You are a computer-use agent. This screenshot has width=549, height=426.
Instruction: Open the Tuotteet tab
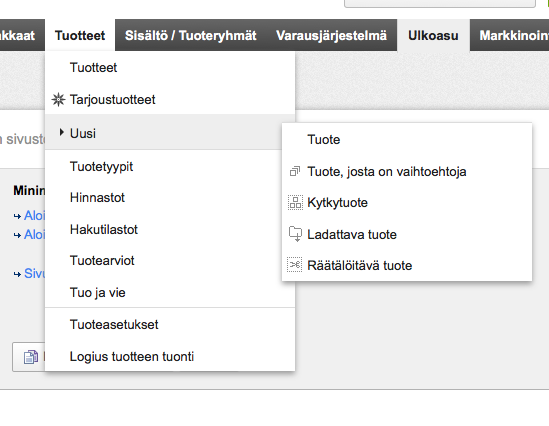(x=80, y=35)
